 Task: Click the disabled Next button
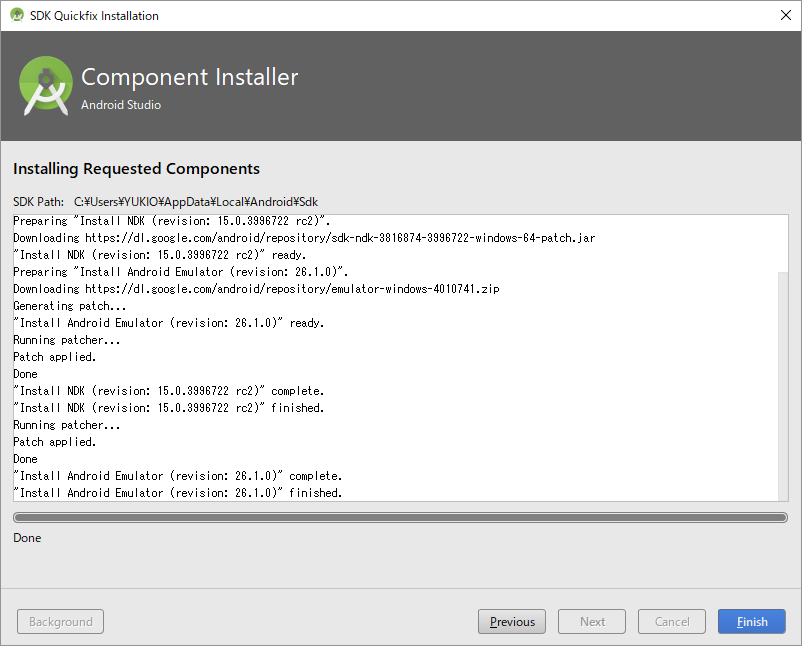[592, 621]
